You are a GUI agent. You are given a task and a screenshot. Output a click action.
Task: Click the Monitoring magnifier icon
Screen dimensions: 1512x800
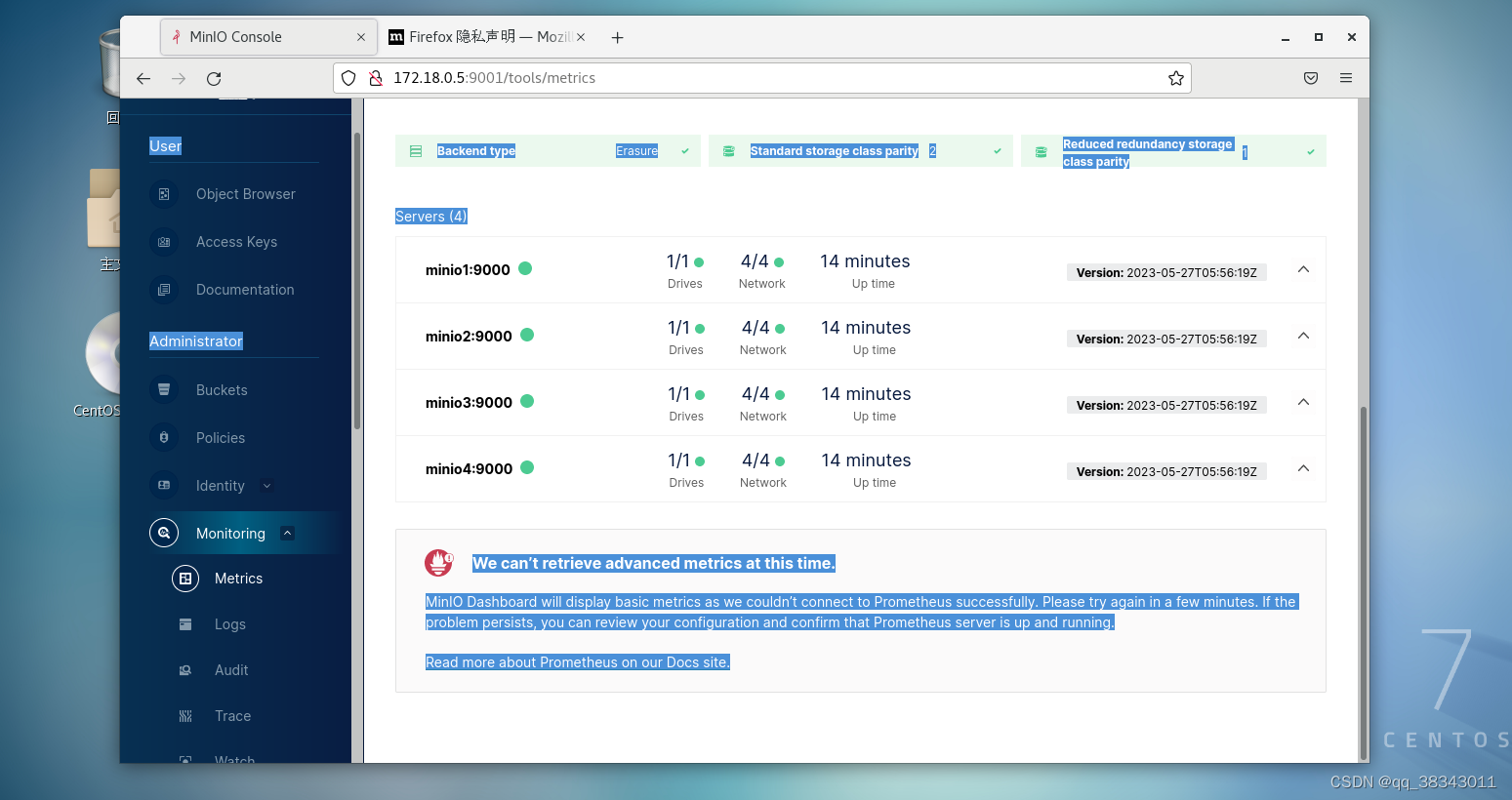[x=164, y=533]
